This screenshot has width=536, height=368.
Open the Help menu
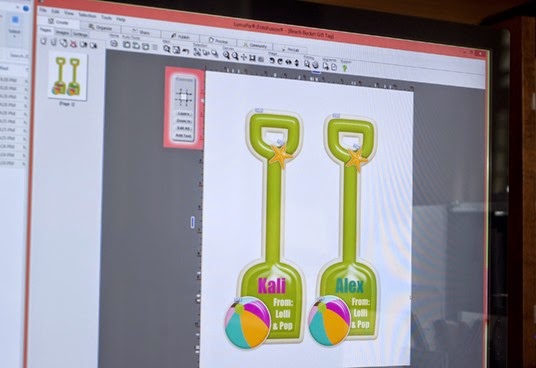[121, 19]
